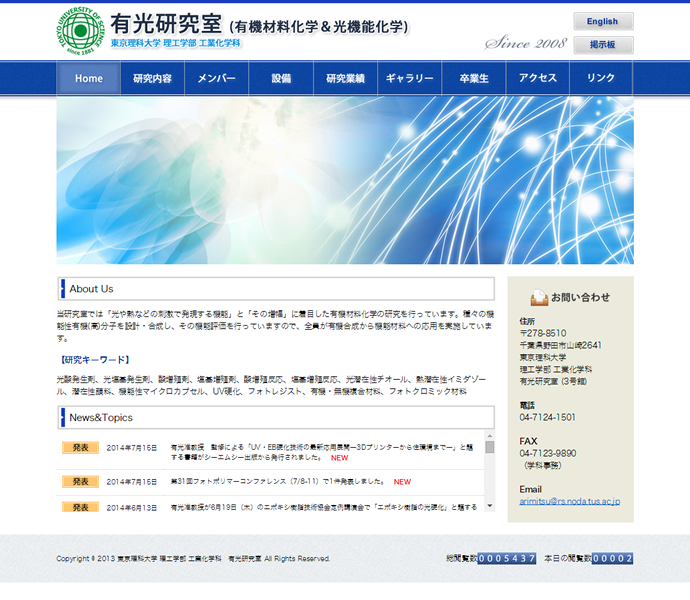Click the 発表 tag for the フォトポリマー conference item
This screenshot has height=600, width=690.
pos(81,482)
